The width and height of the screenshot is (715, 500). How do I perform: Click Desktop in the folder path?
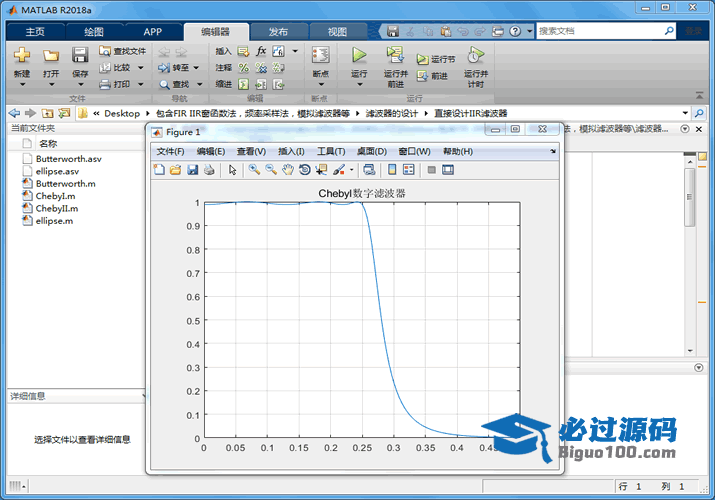122,113
